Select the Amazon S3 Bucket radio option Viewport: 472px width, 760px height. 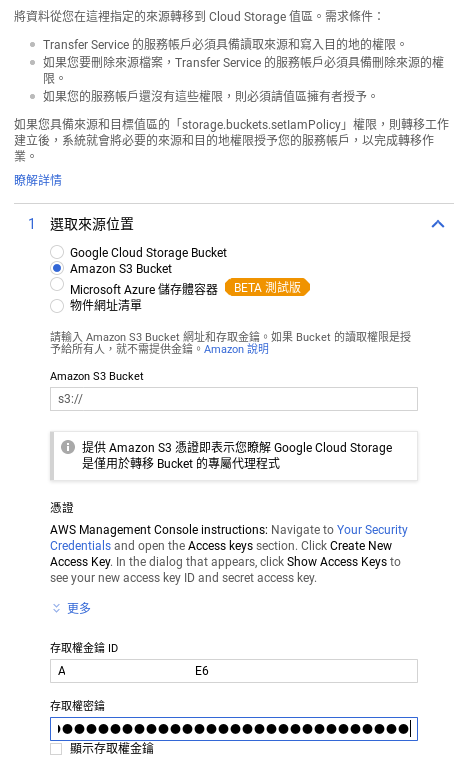[57, 268]
